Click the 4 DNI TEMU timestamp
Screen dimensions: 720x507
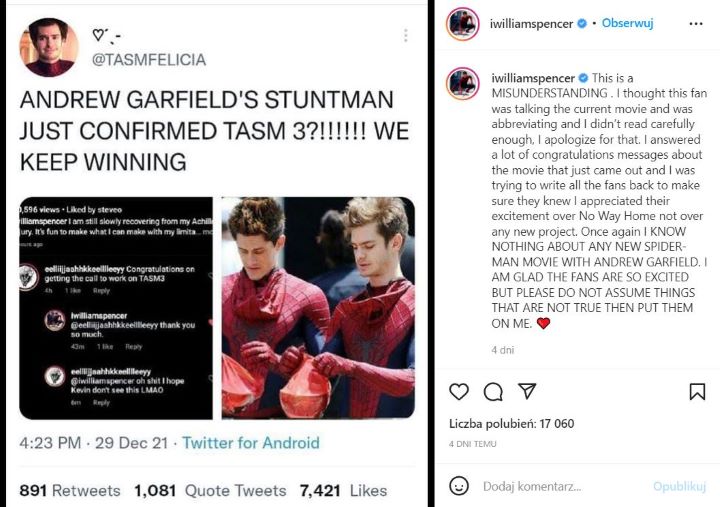point(474,444)
